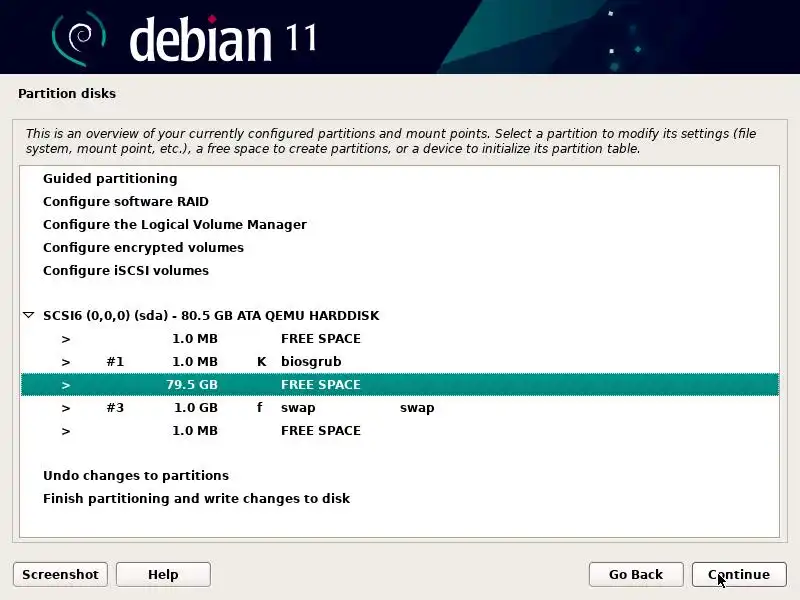Open the Help button

tap(163, 574)
